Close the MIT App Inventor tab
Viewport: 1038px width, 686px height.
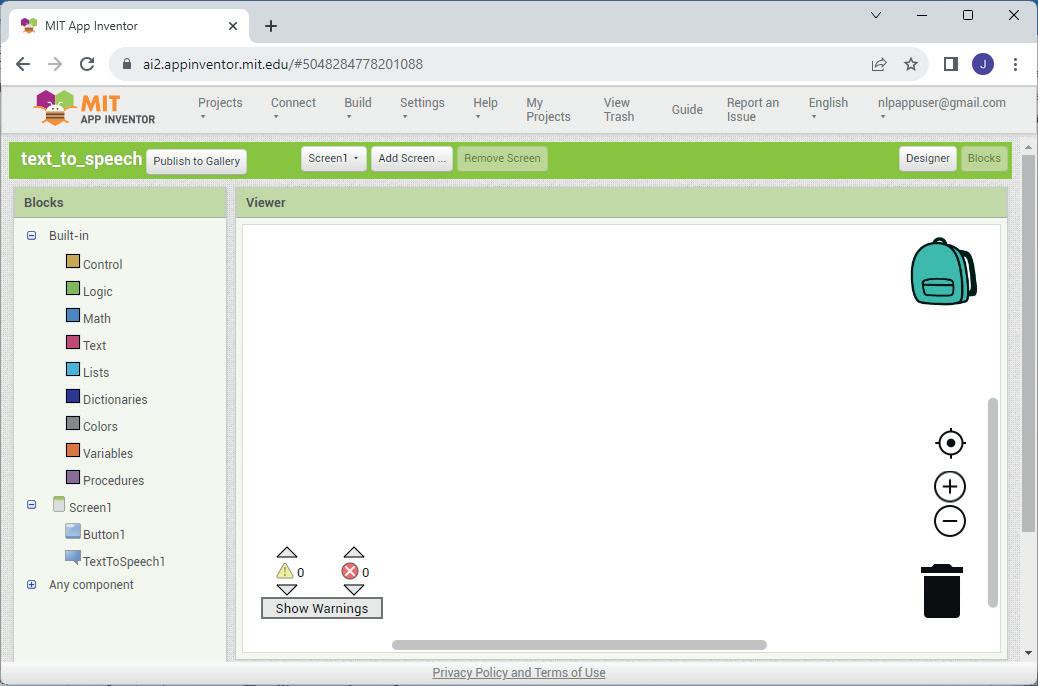(232, 26)
